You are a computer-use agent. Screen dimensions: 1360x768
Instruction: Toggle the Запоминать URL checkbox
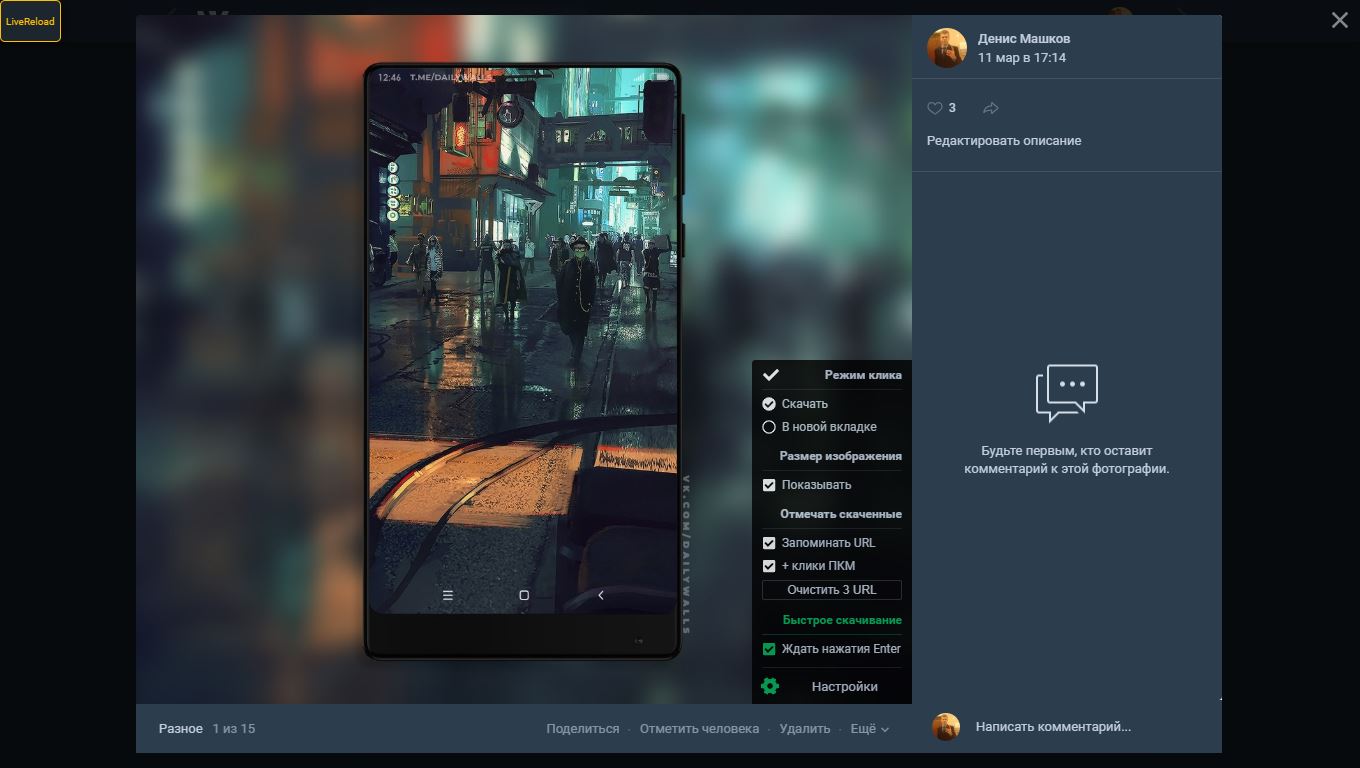[x=769, y=543]
